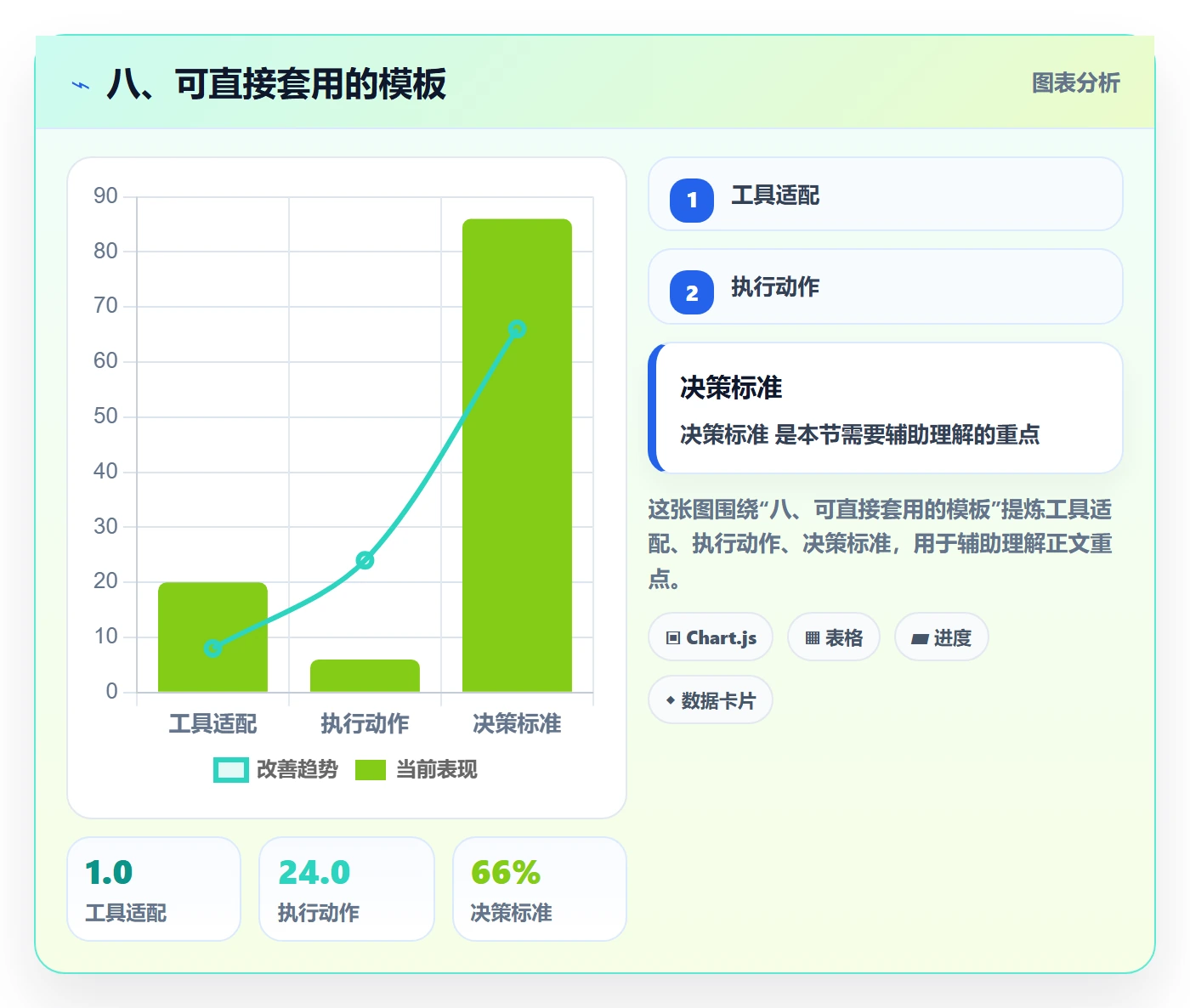Click the progress icon in 进度 tag

point(920,638)
